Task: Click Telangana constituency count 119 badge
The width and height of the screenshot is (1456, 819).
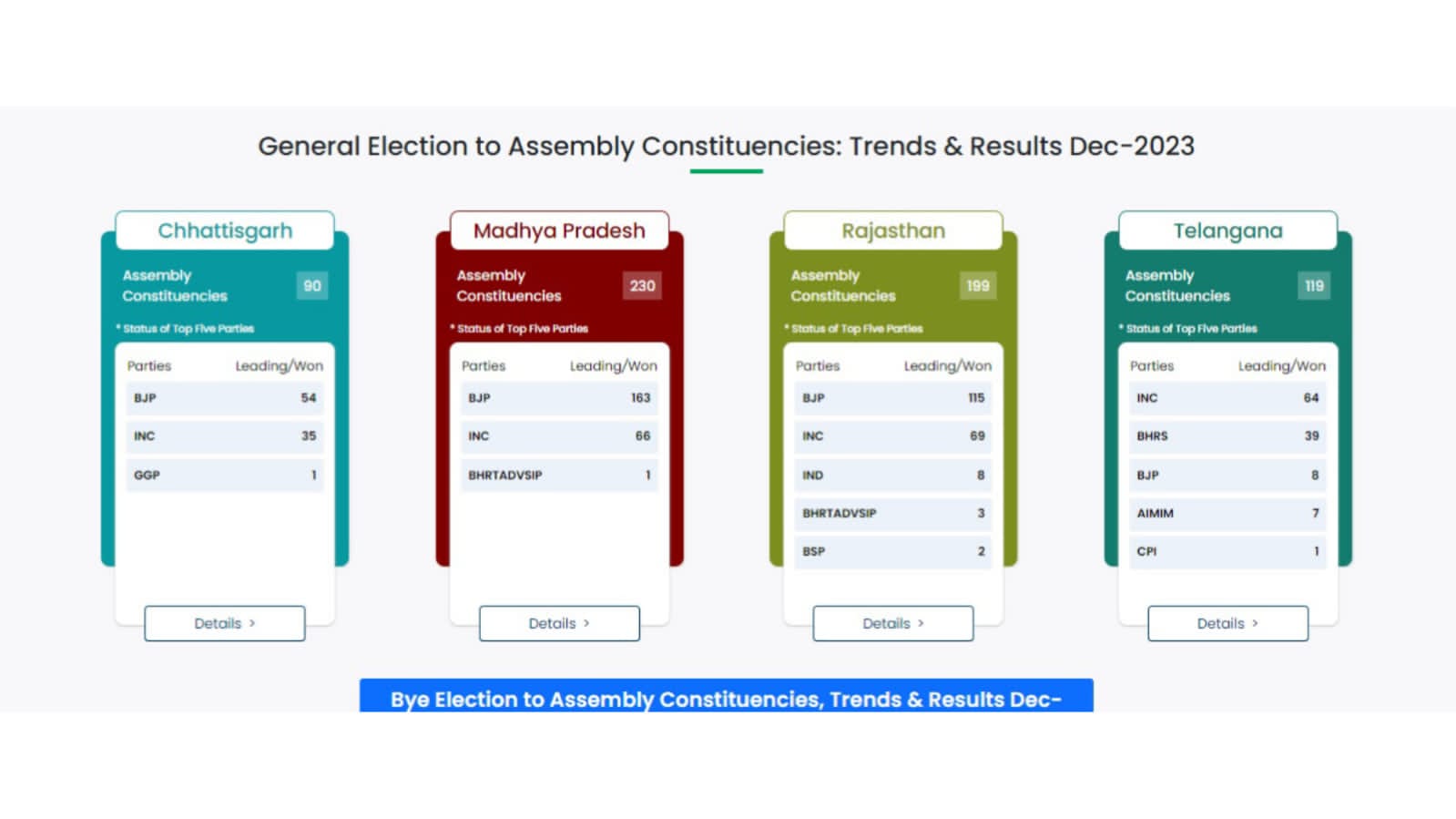Action: coord(1314,285)
